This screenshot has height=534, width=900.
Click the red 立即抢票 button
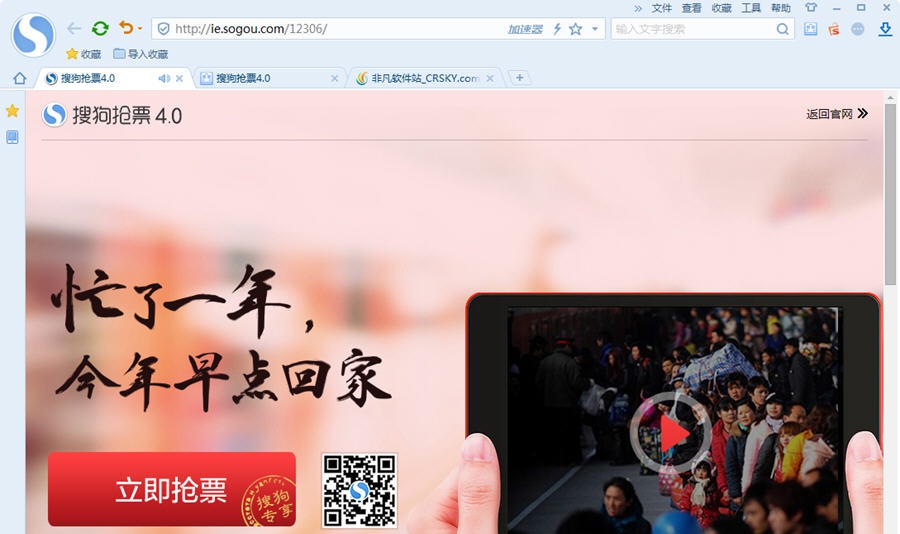(x=172, y=489)
